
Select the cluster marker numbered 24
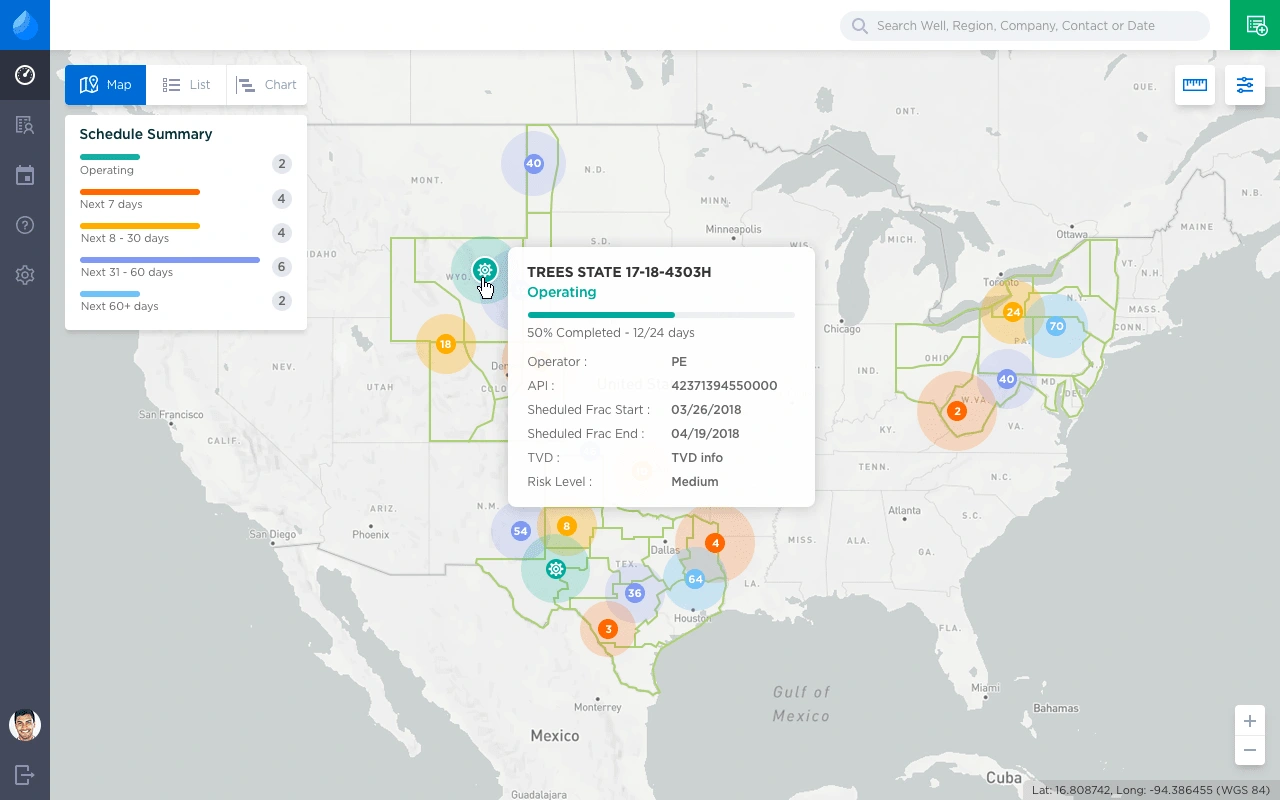coord(1013,312)
